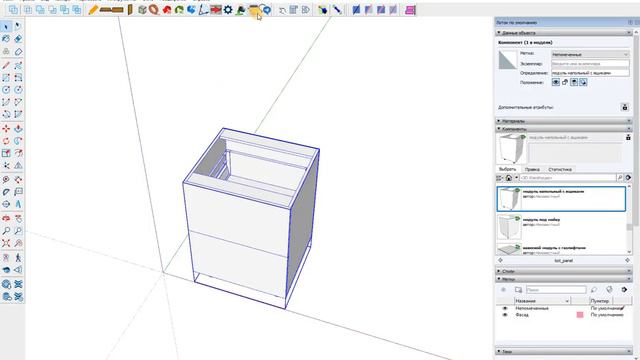Click the component search magnifier button
The image size is (640, 360).
pyautogui.click(x=620, y=178)
